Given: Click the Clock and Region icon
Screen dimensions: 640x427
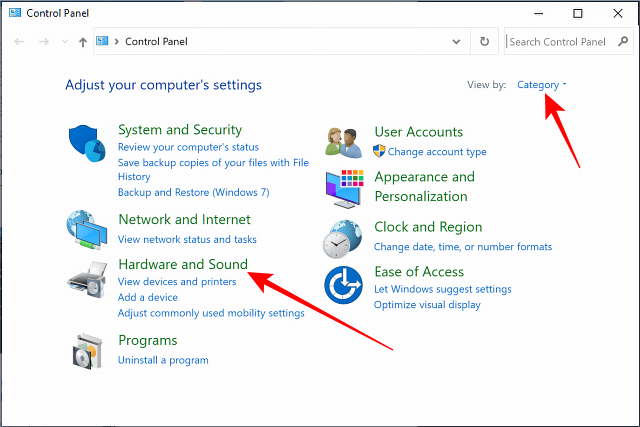Looking at the screenshot, I should (x=342, y=239).
